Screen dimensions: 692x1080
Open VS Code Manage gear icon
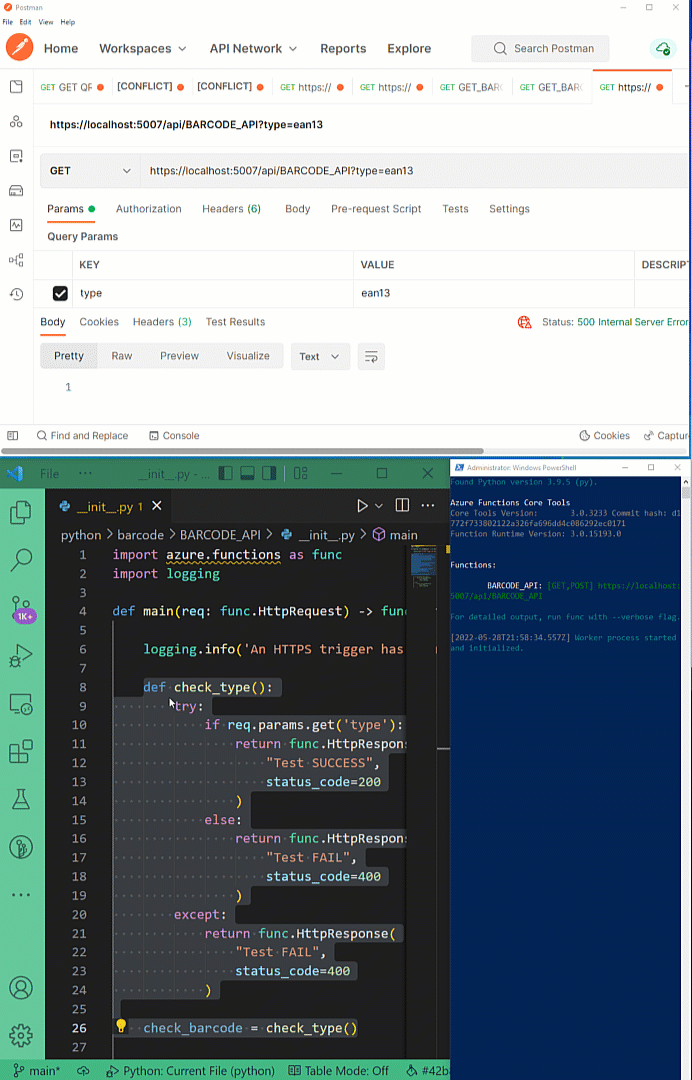[21, 1035]
